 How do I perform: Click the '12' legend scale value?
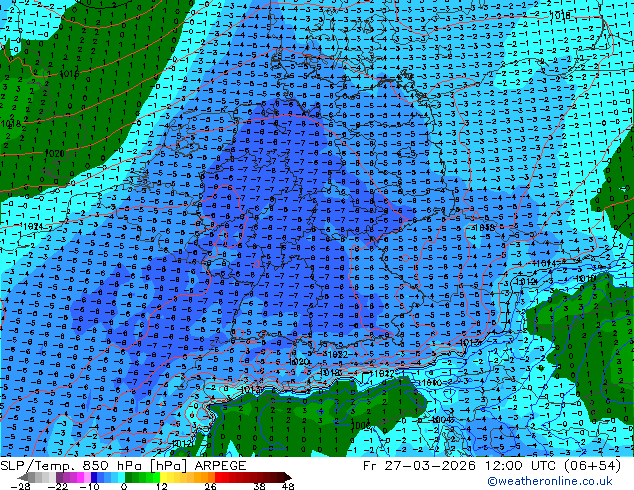(x=162, y=486)
